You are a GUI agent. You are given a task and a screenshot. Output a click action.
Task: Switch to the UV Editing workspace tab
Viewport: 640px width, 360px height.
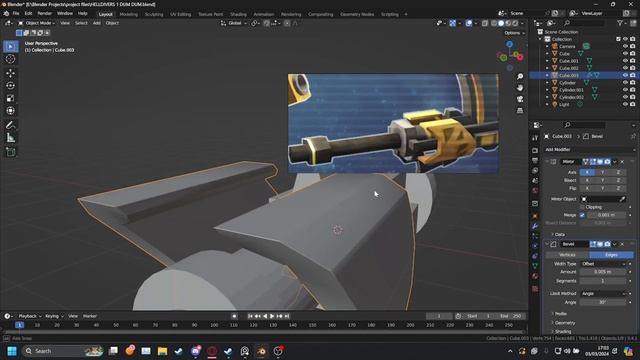click(180, 14)
